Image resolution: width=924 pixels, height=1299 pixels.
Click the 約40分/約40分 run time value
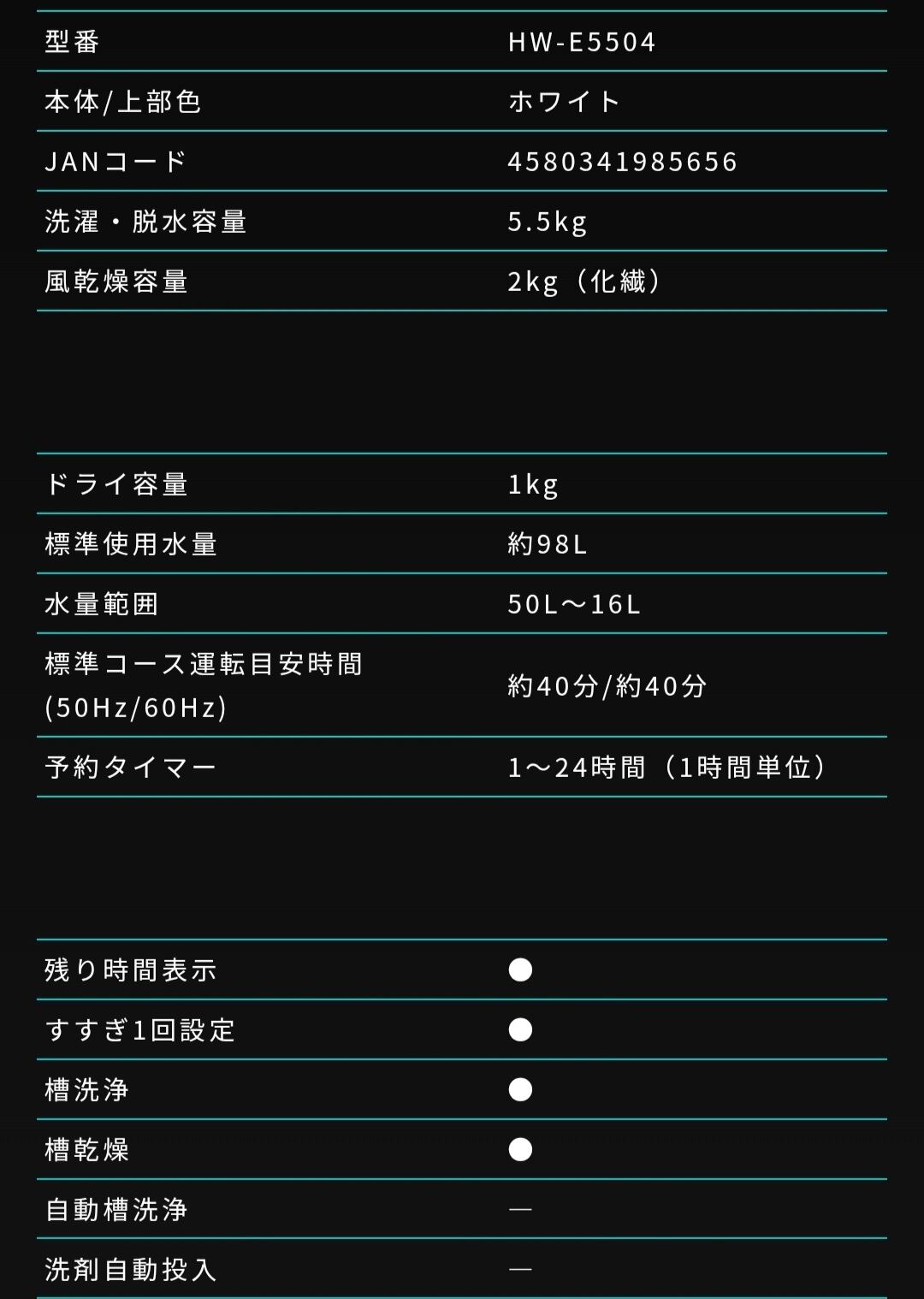pyautogui.click(x=607, y=685)
